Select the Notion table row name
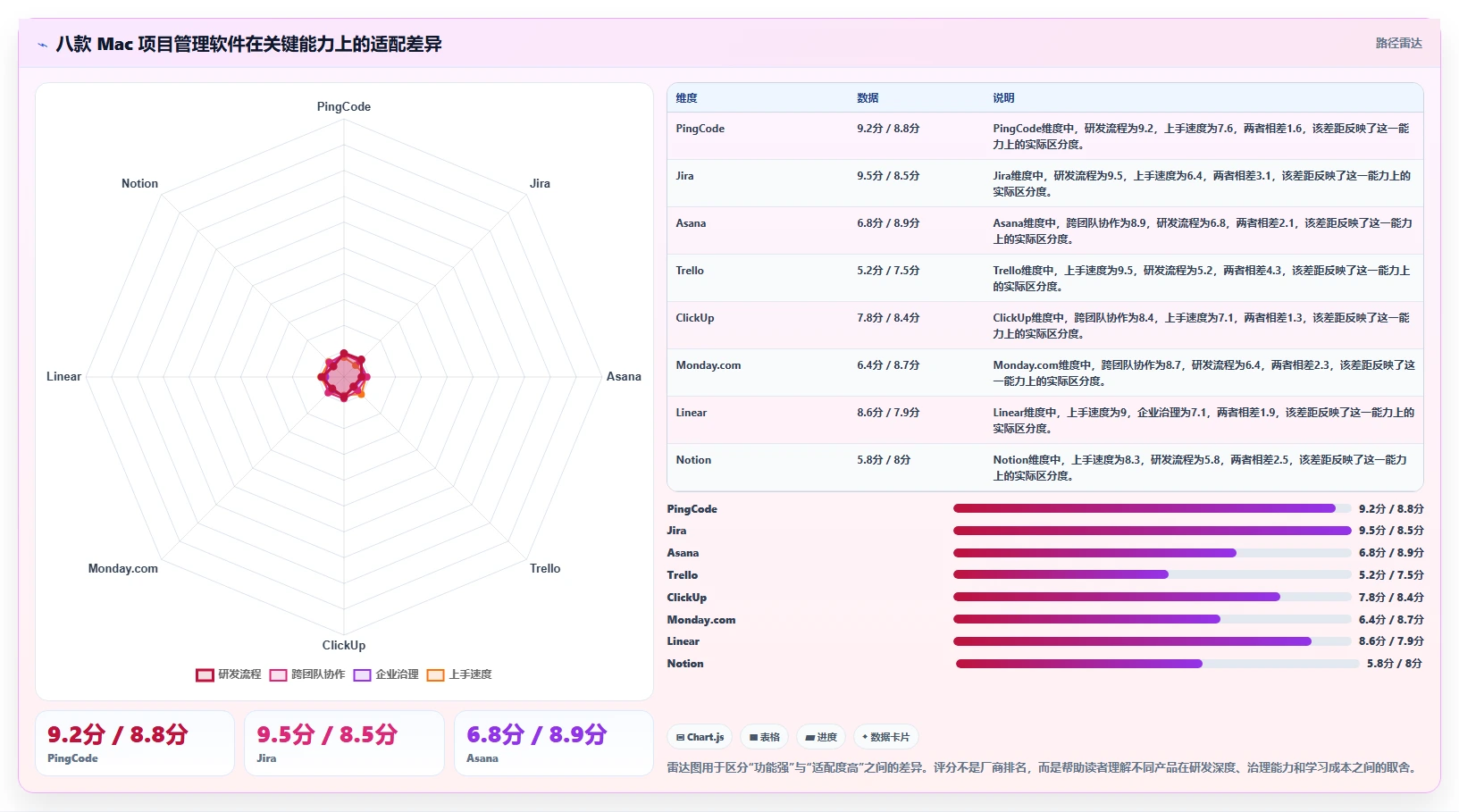 click(693, 460)
